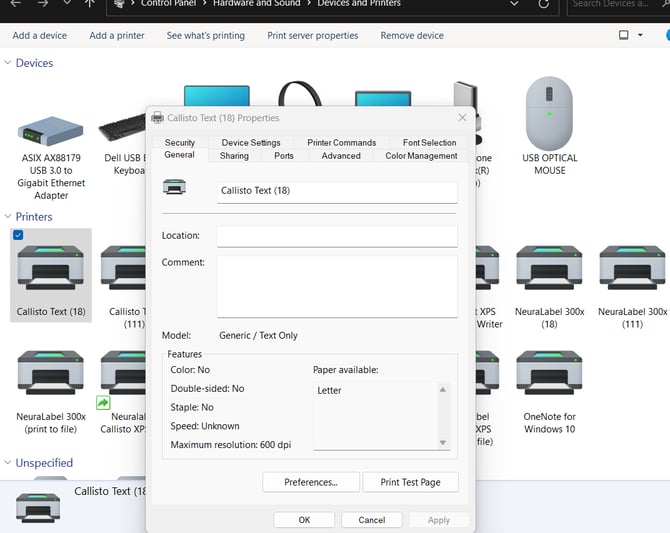Switch to the Device Settings tab
The image size is (670, 533).
pos(251,143)
